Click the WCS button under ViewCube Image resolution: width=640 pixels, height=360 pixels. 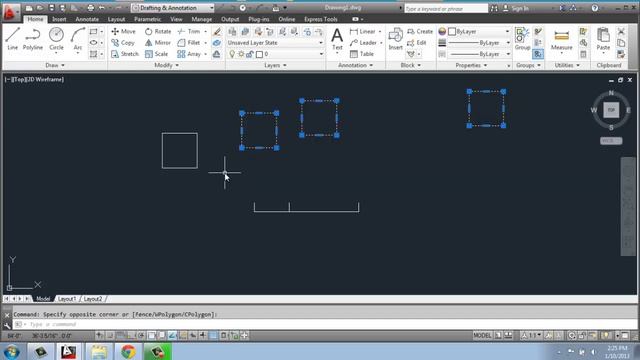coord(611,141)
